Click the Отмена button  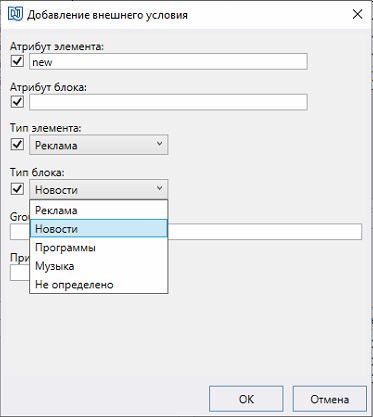click(x=330, y=399)
